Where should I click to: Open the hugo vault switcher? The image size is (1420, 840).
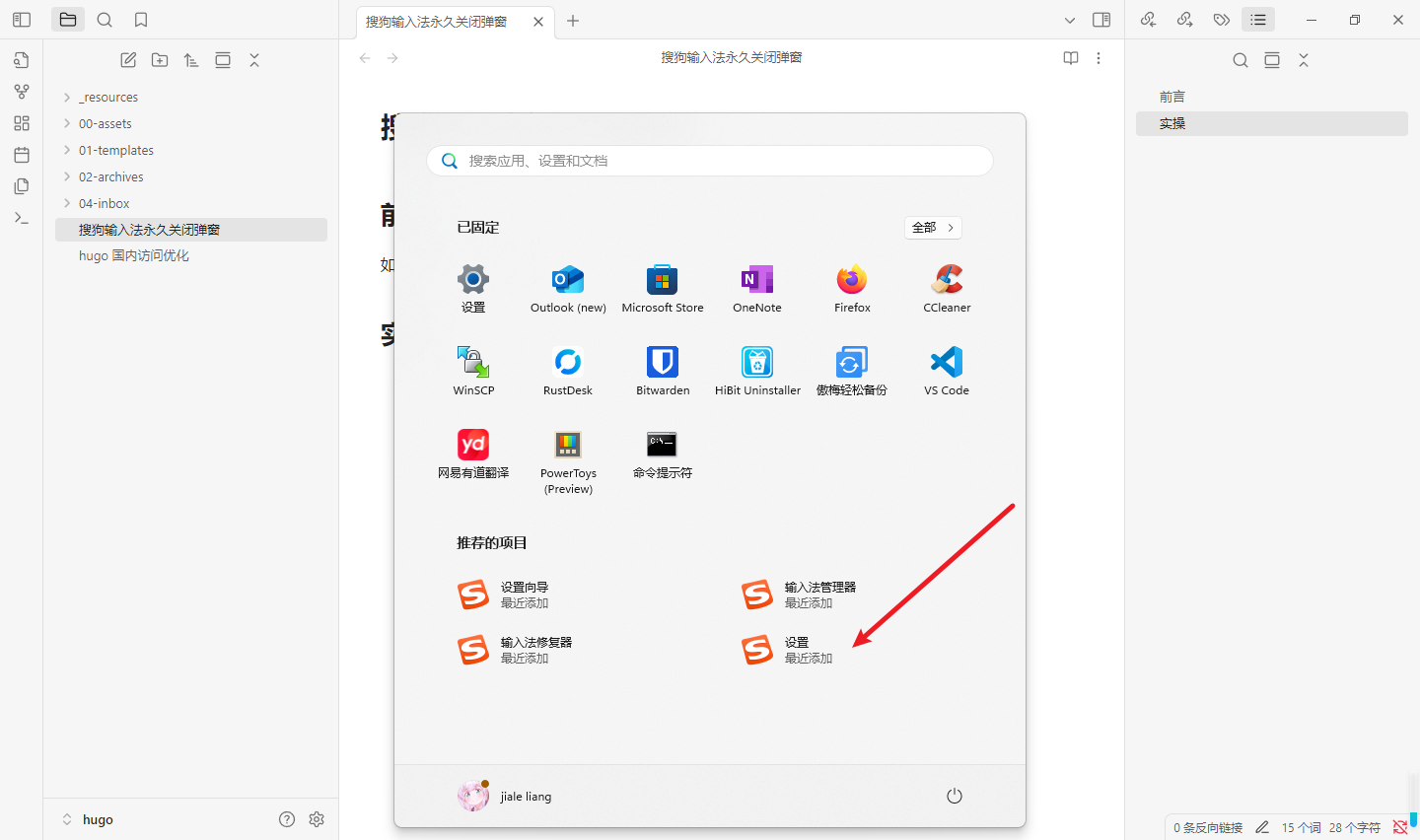[x=88, y=819]
